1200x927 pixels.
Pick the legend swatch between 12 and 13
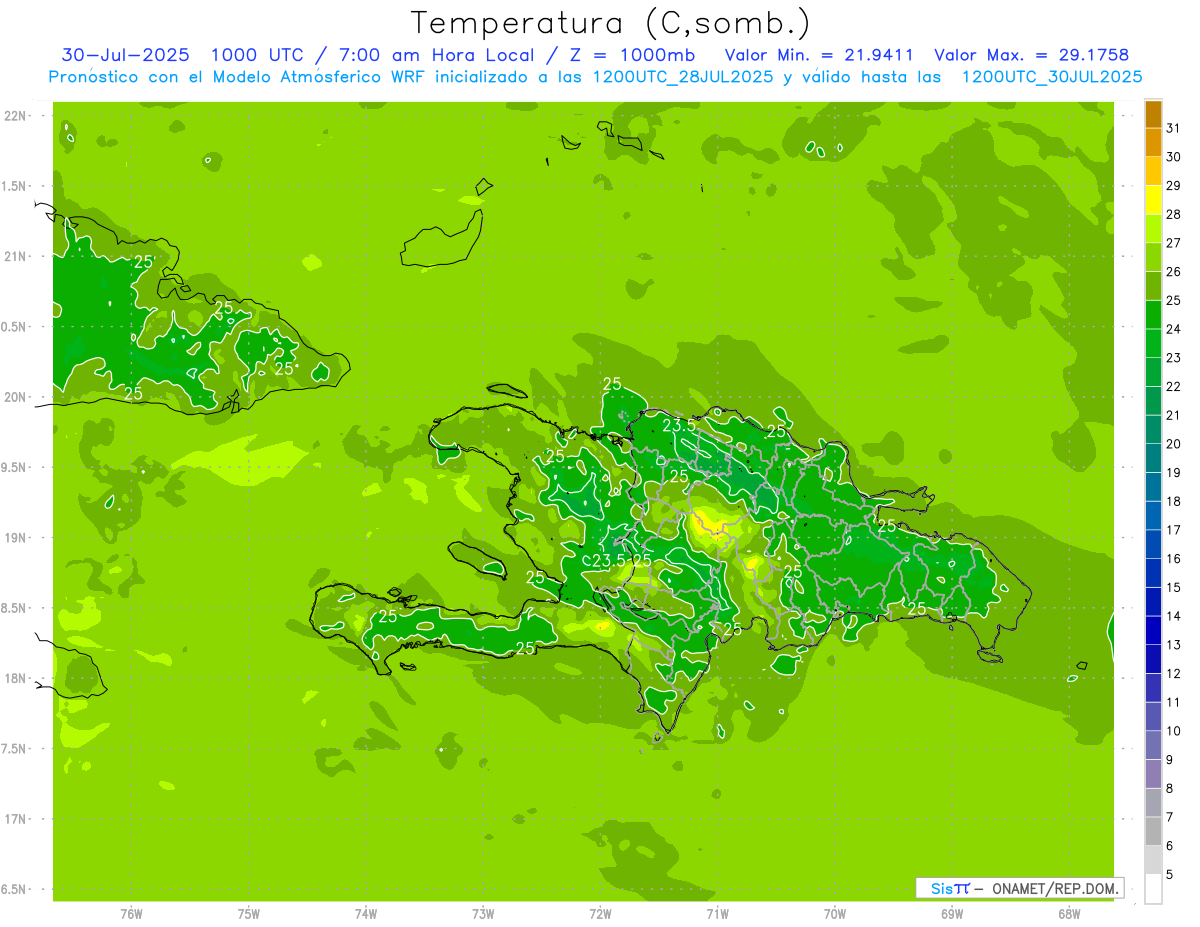[1153, 660]
